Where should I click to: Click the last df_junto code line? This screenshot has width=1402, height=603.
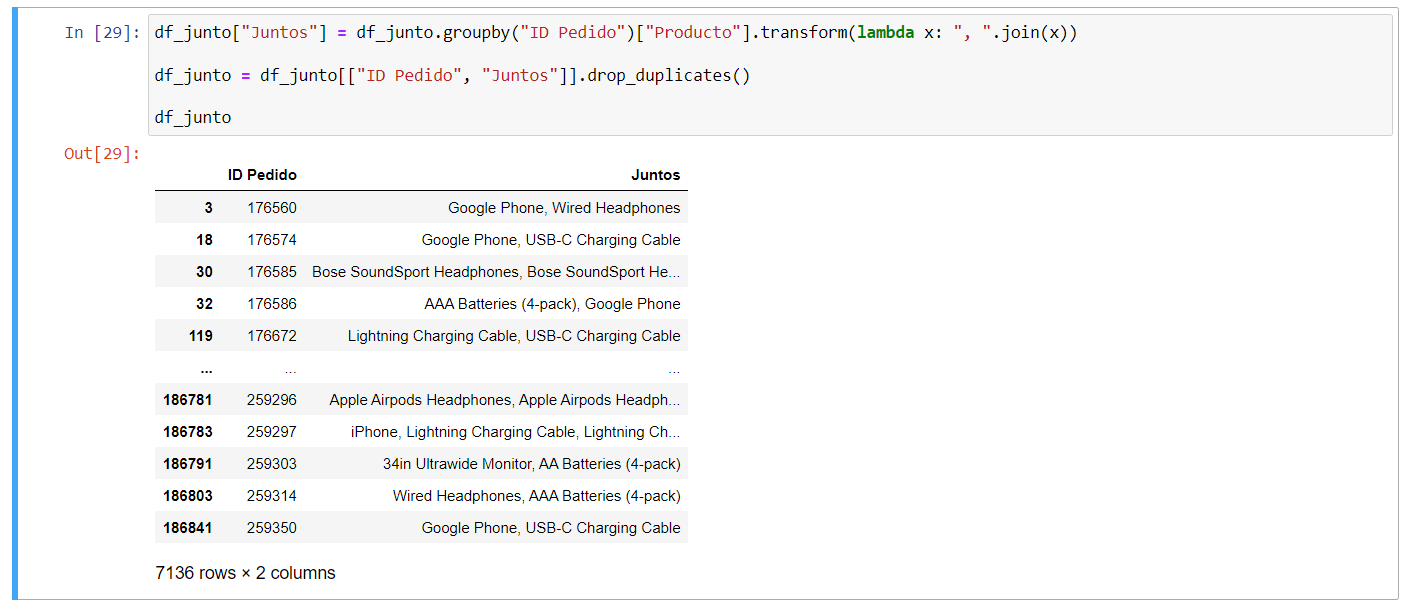pos(193,117)
